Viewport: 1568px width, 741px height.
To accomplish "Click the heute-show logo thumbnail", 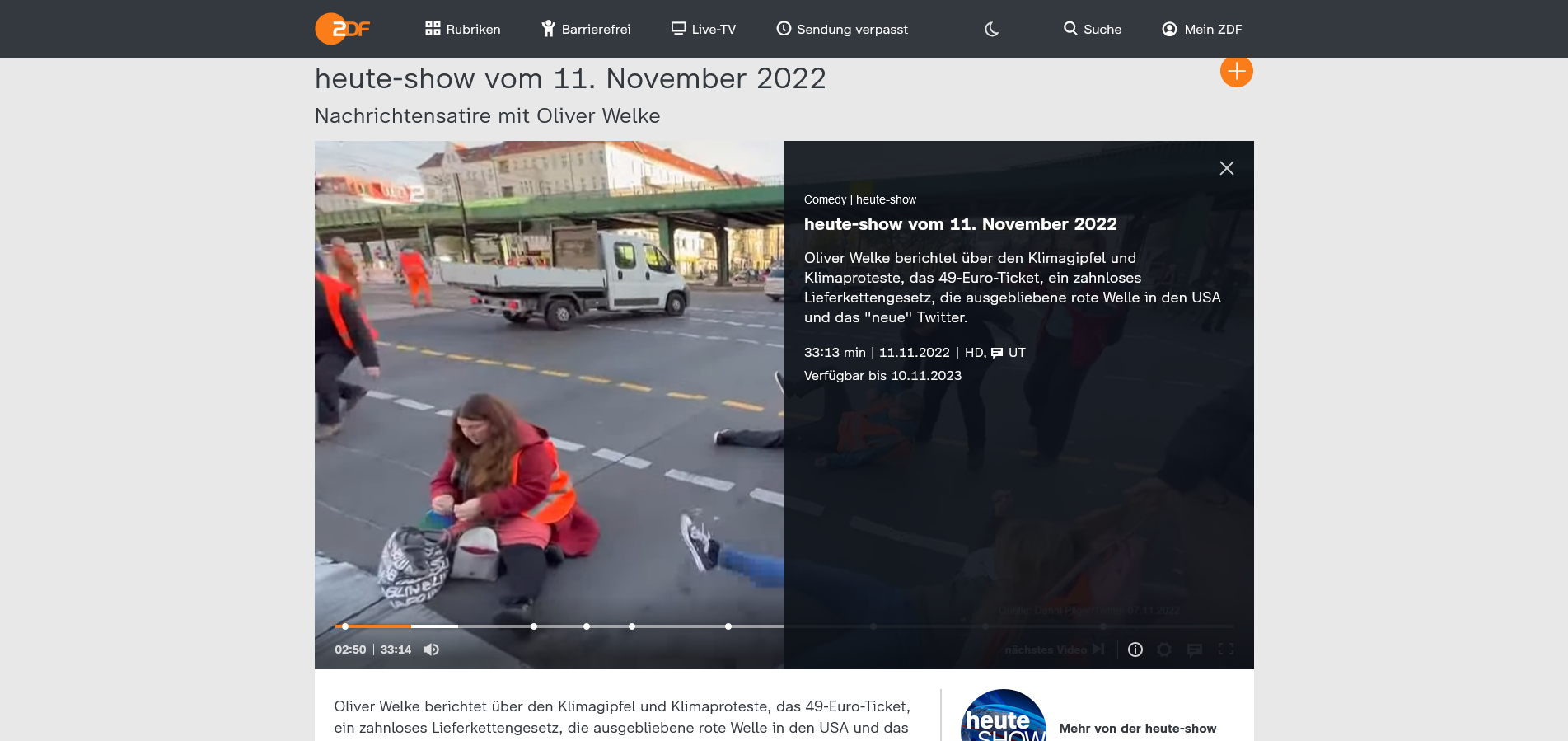I will coord(1003,719).
